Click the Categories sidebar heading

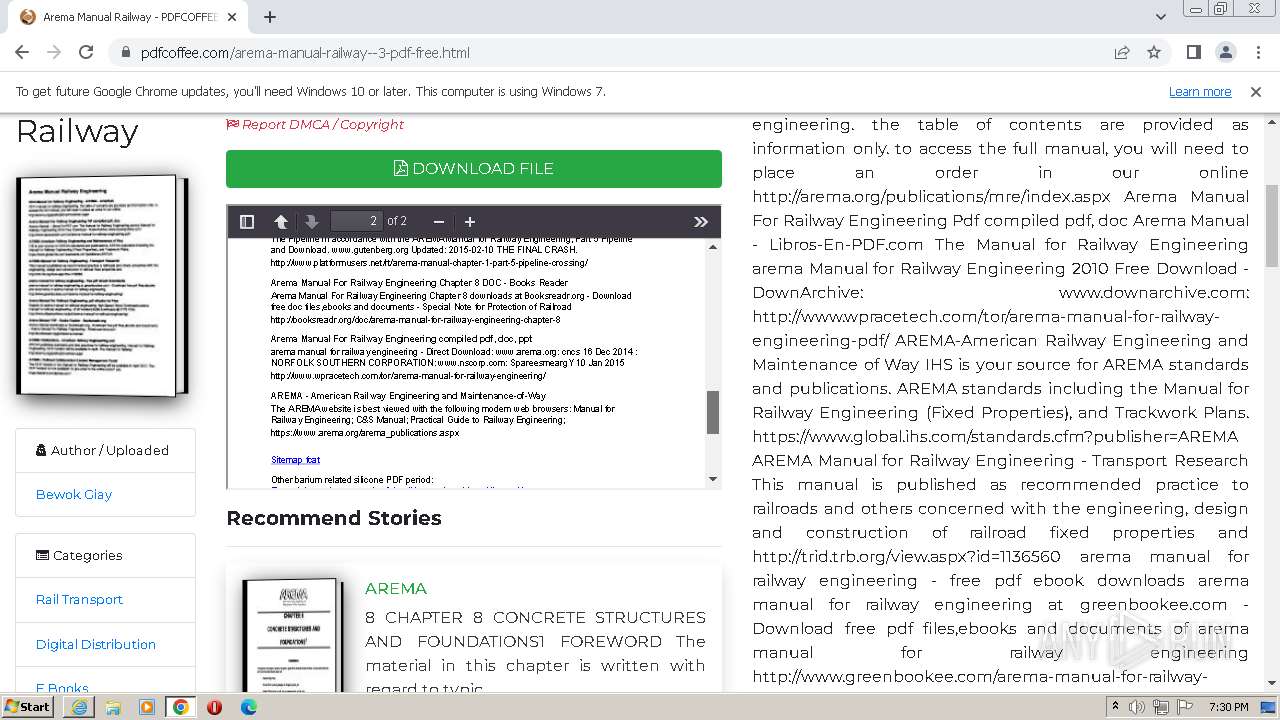(79, 555)
